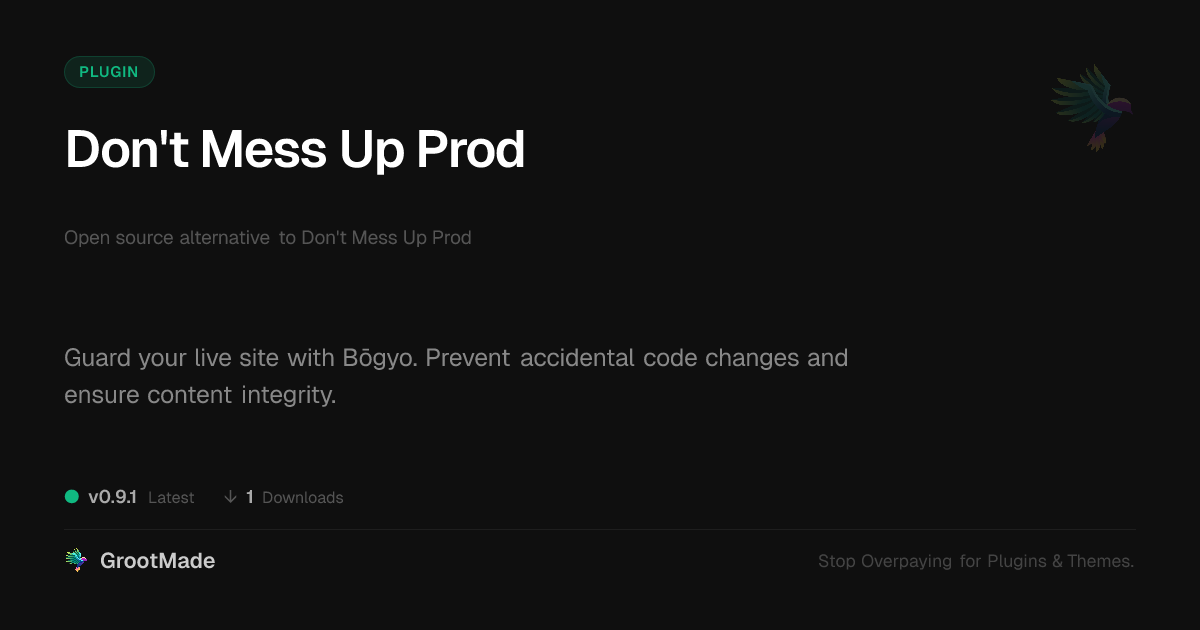
Task: Click 'Don't Mess Up Prod' in the gray subtitle
Action: (386, 238)
